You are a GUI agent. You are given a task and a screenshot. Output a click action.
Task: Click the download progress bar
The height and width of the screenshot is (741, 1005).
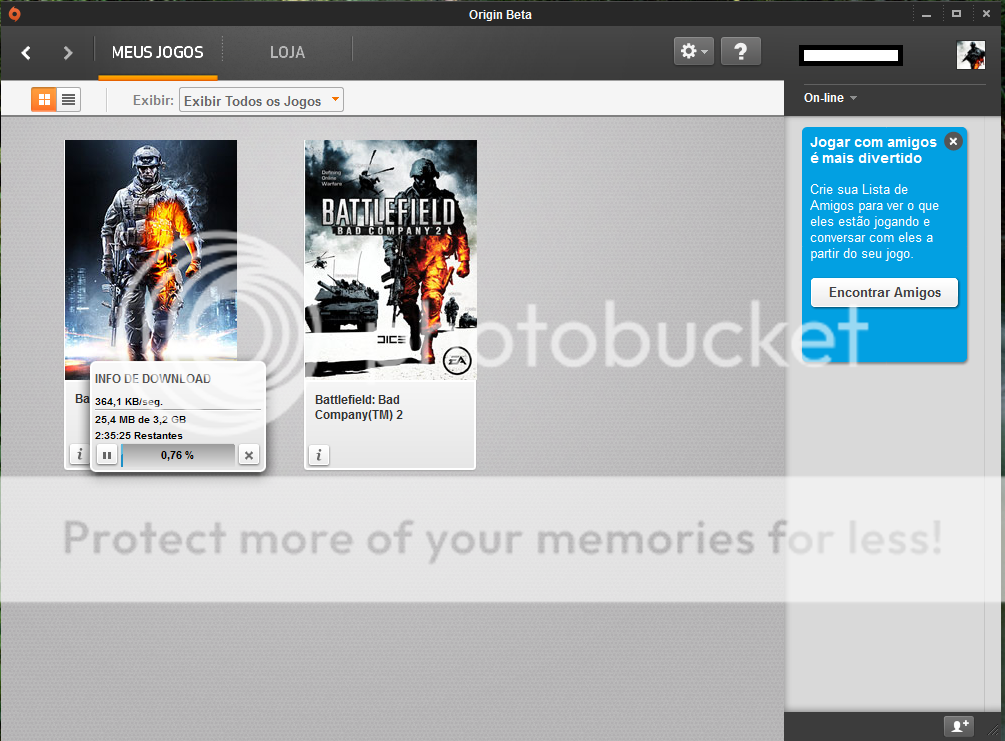tap(177, 455)
